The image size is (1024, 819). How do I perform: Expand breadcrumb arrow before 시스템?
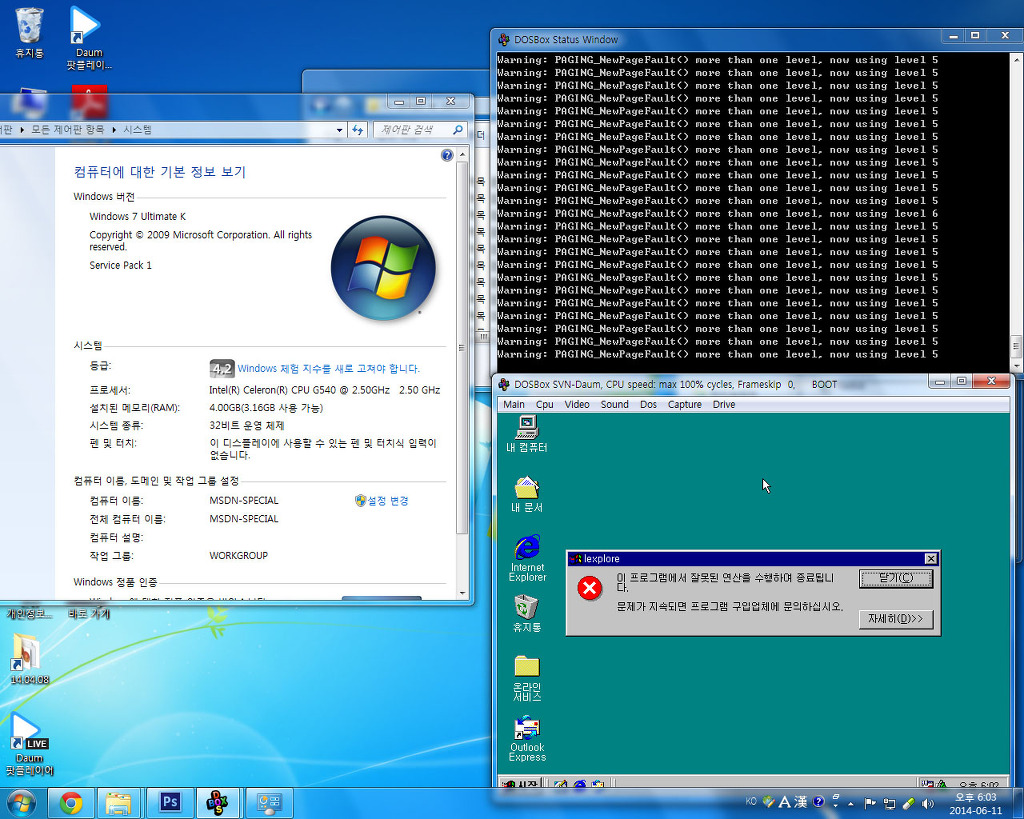click(114, 130)
